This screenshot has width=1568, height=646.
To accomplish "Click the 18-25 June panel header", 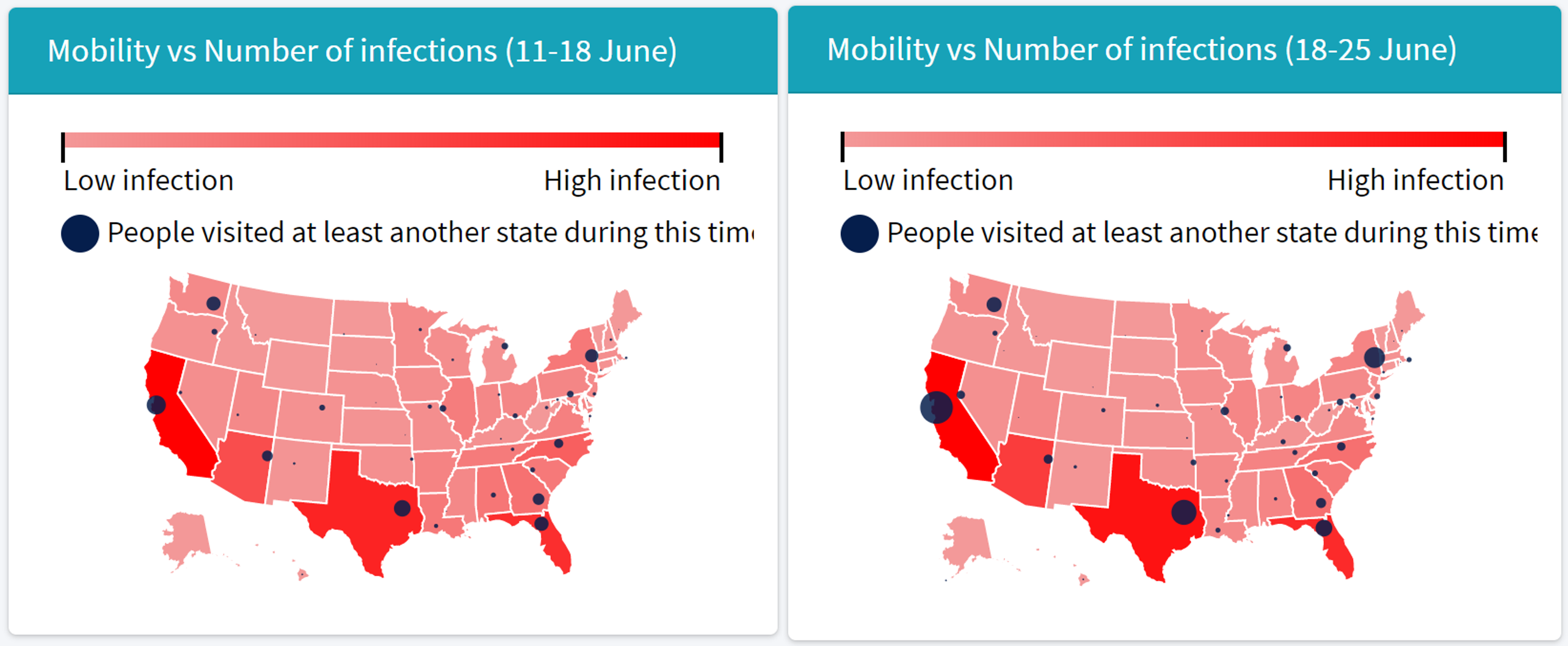I will click(1174, 49).
